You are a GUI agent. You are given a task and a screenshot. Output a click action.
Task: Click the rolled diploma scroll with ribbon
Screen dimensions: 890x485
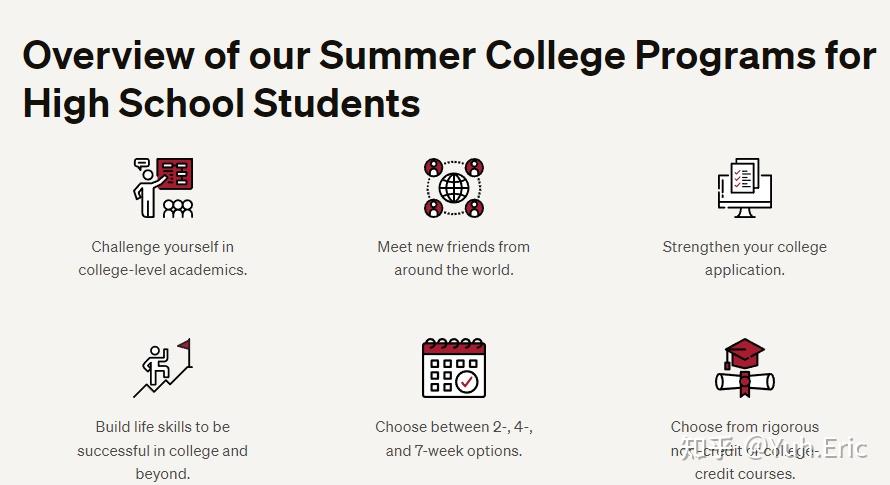[745, 382]
